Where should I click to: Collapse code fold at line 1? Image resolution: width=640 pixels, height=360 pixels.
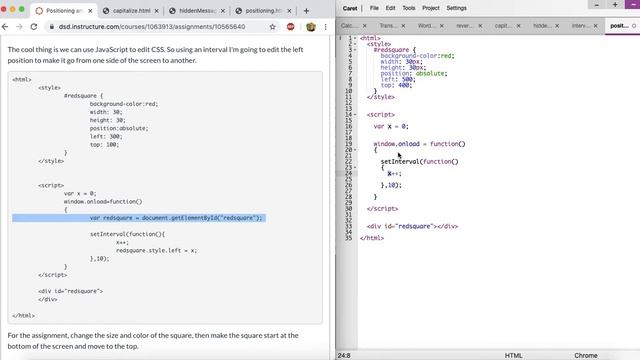pos(355,38)
